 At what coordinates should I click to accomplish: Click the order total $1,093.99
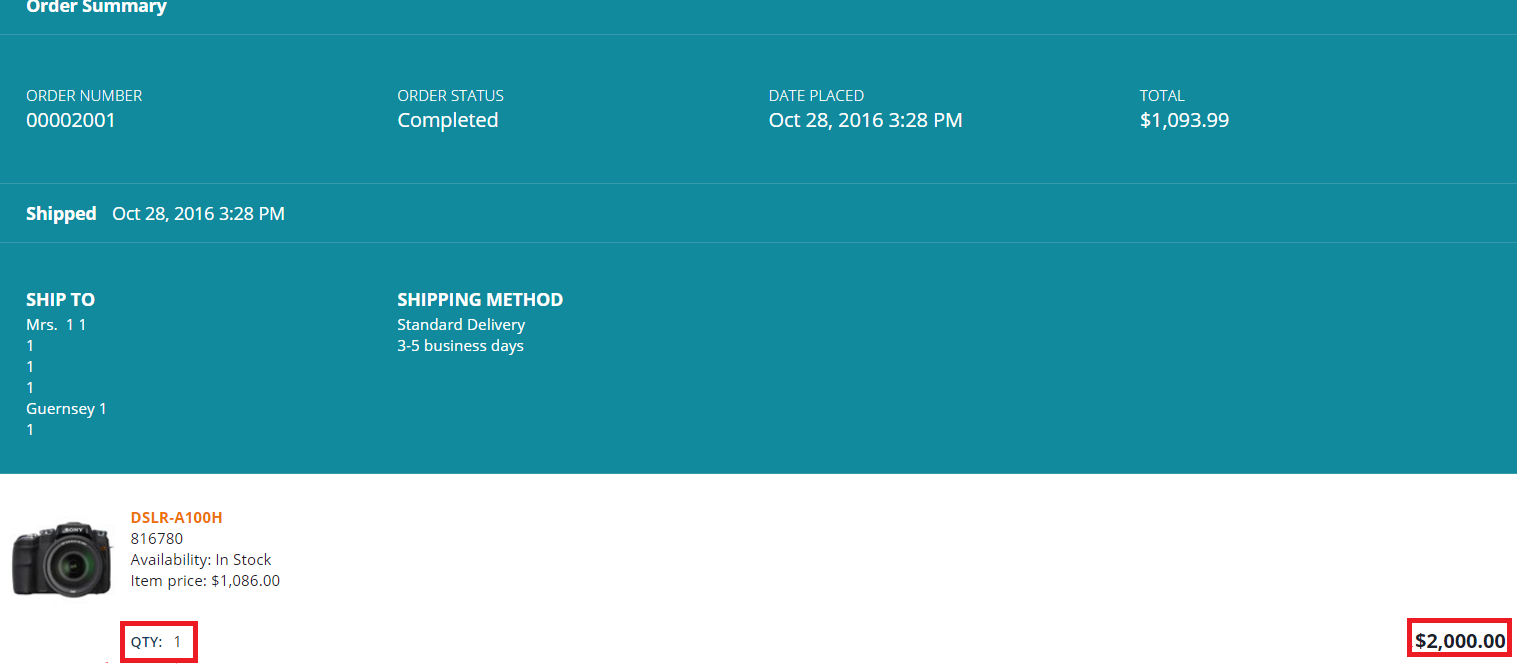coord(1184,120)
